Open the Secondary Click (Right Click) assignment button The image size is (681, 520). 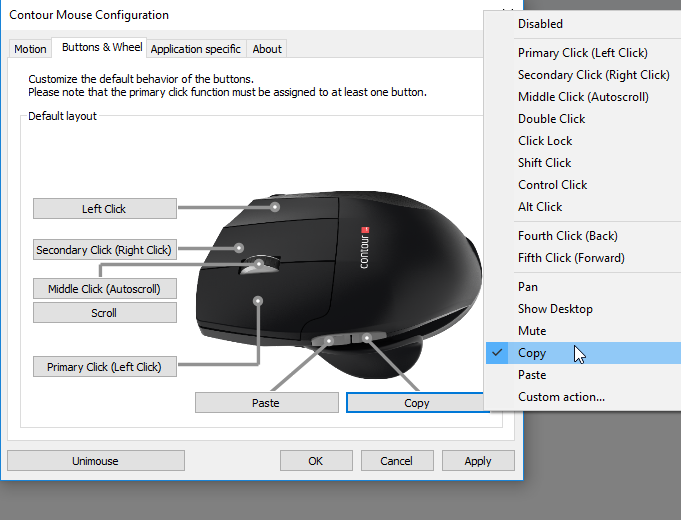(105, 250)
